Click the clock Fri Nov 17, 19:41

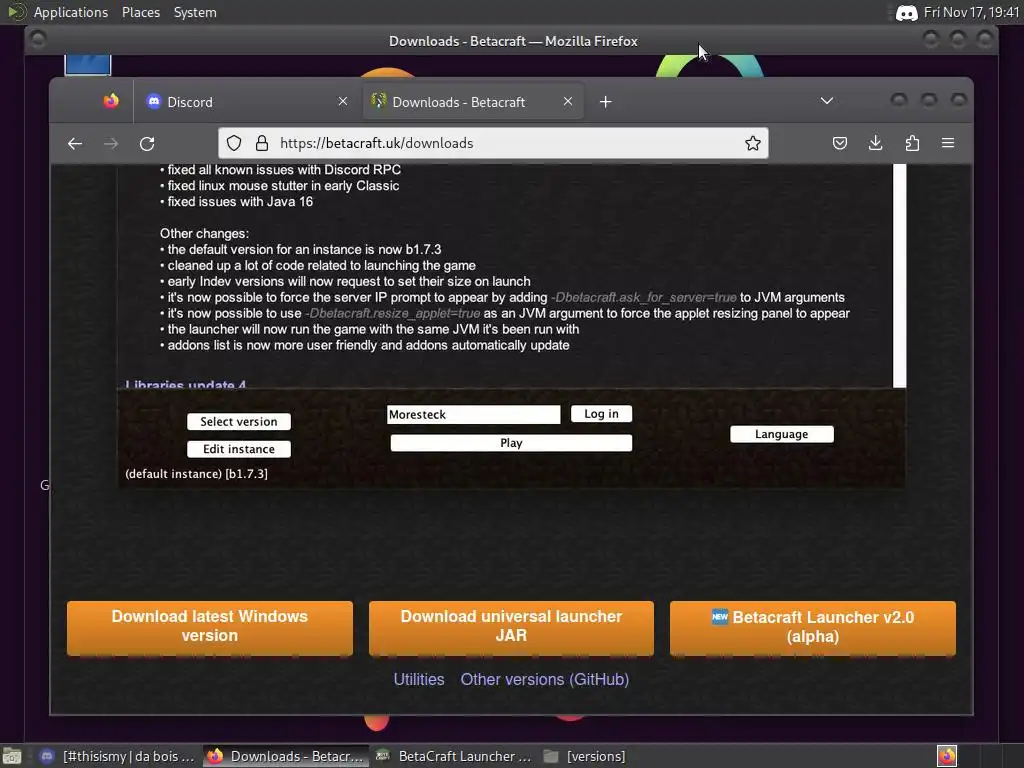(971, 12)
